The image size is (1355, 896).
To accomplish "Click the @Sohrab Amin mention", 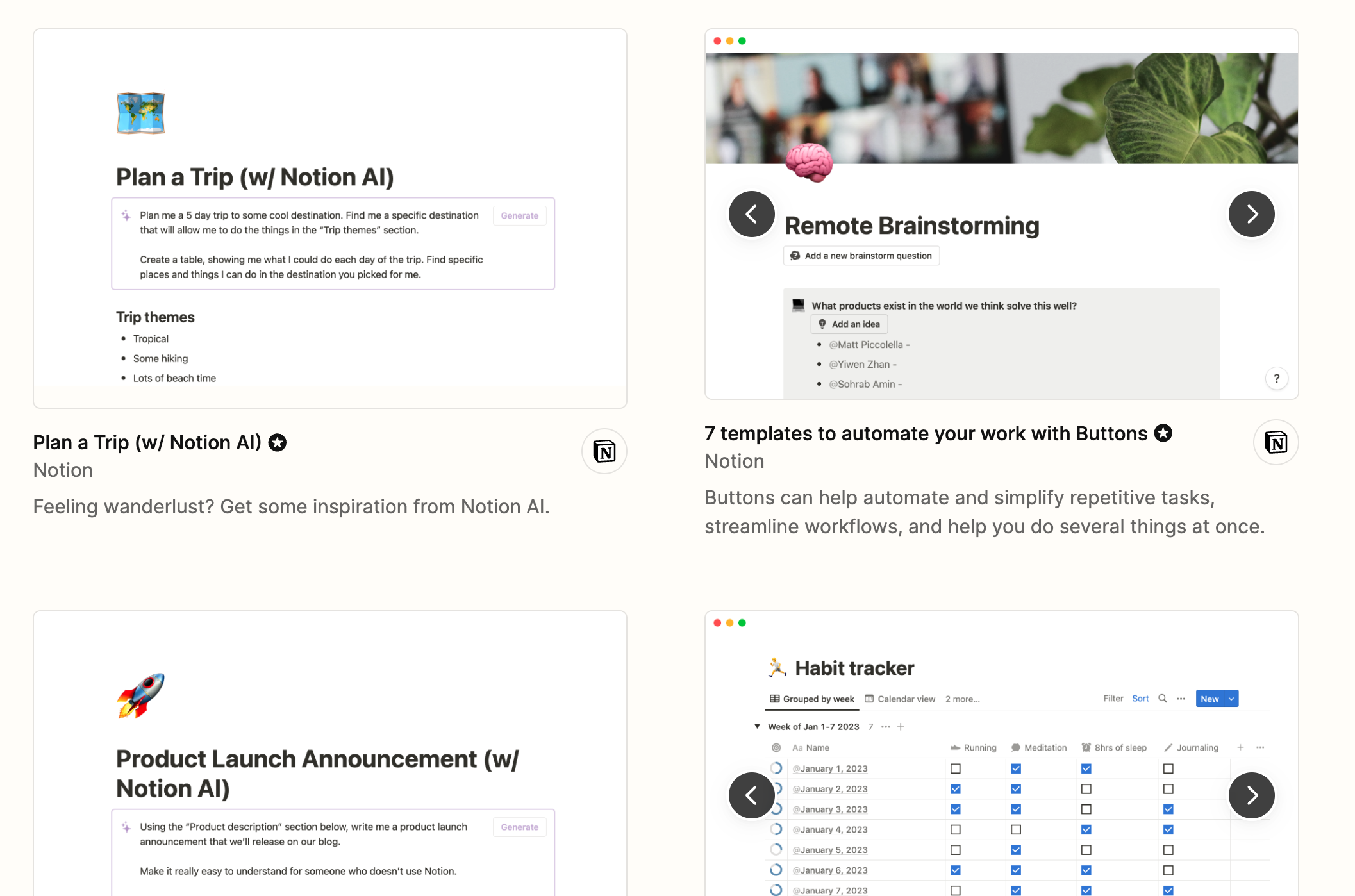I will click(x=862, y=385).
